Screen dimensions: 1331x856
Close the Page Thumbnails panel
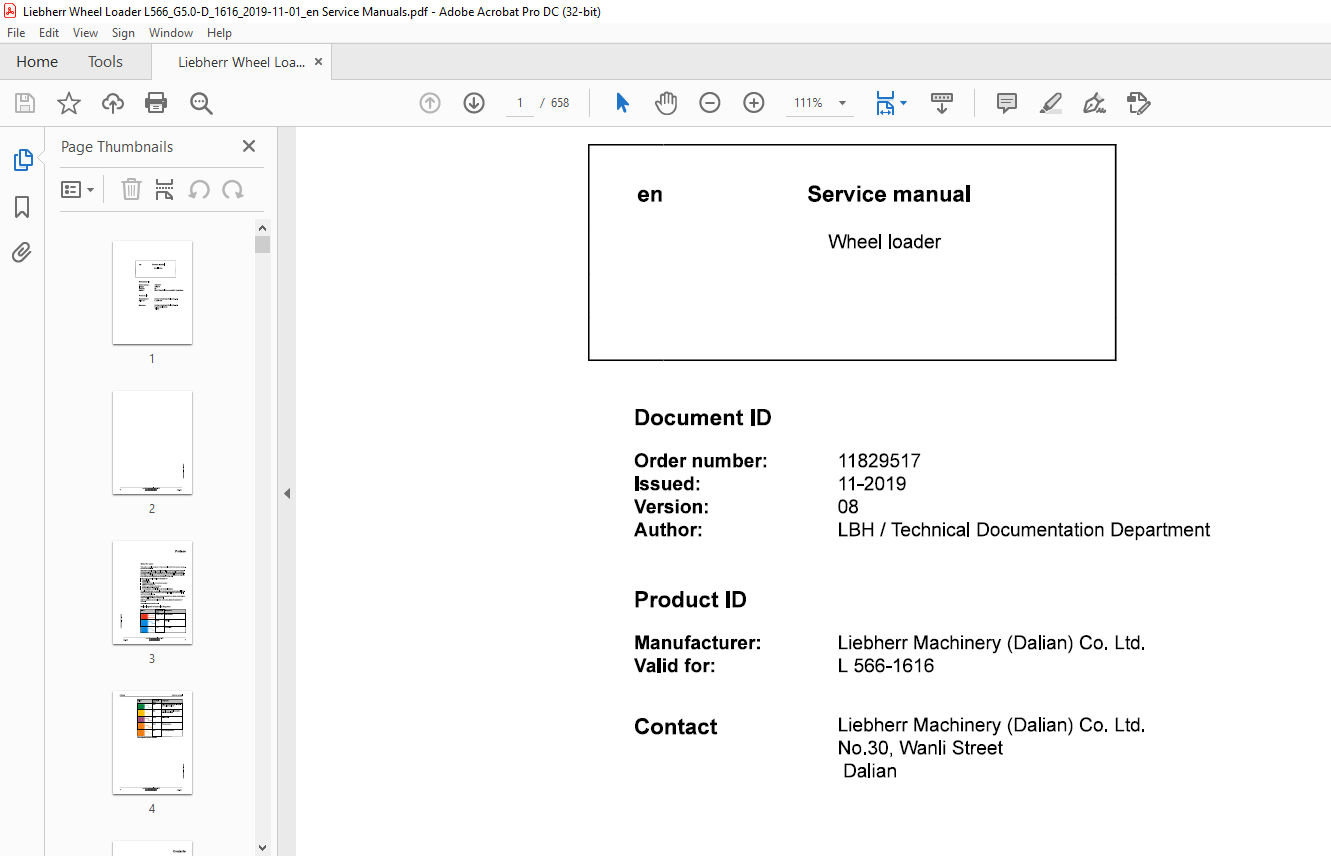tap(249, 146)
